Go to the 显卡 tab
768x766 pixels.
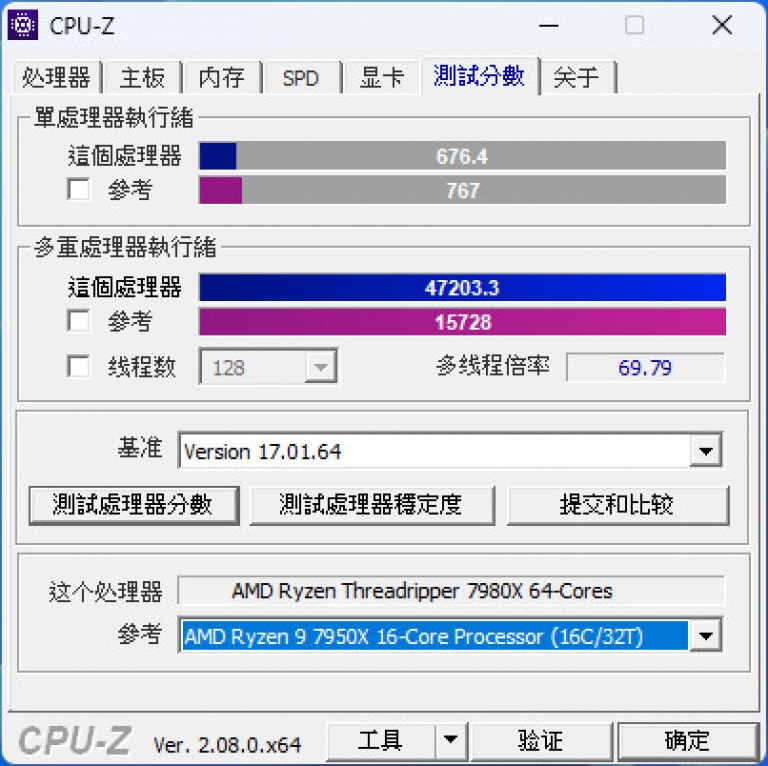(x=382, y=77)
